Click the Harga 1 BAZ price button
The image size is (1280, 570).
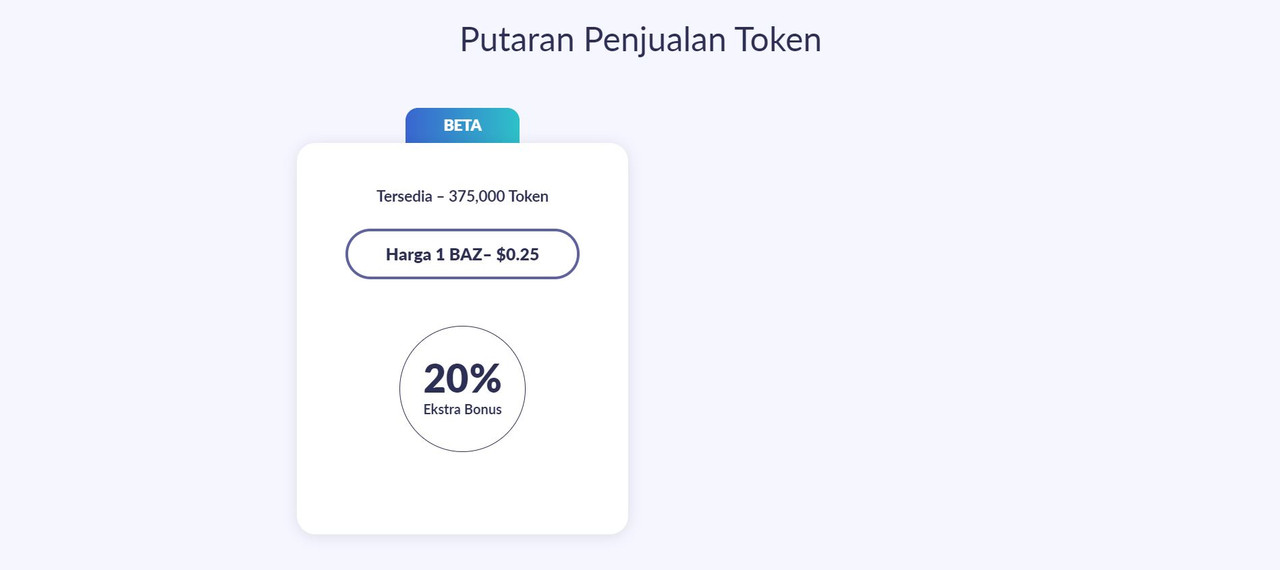pyautogui.click(x=462, y=254)
